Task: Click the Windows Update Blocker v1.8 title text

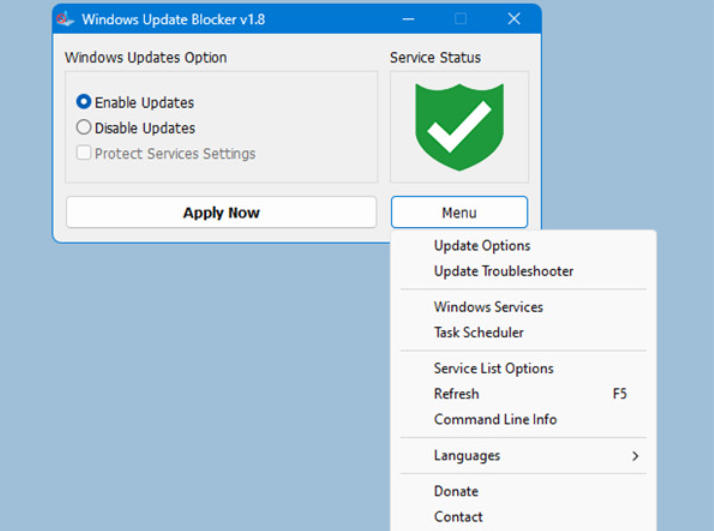Action: (173, 19)
